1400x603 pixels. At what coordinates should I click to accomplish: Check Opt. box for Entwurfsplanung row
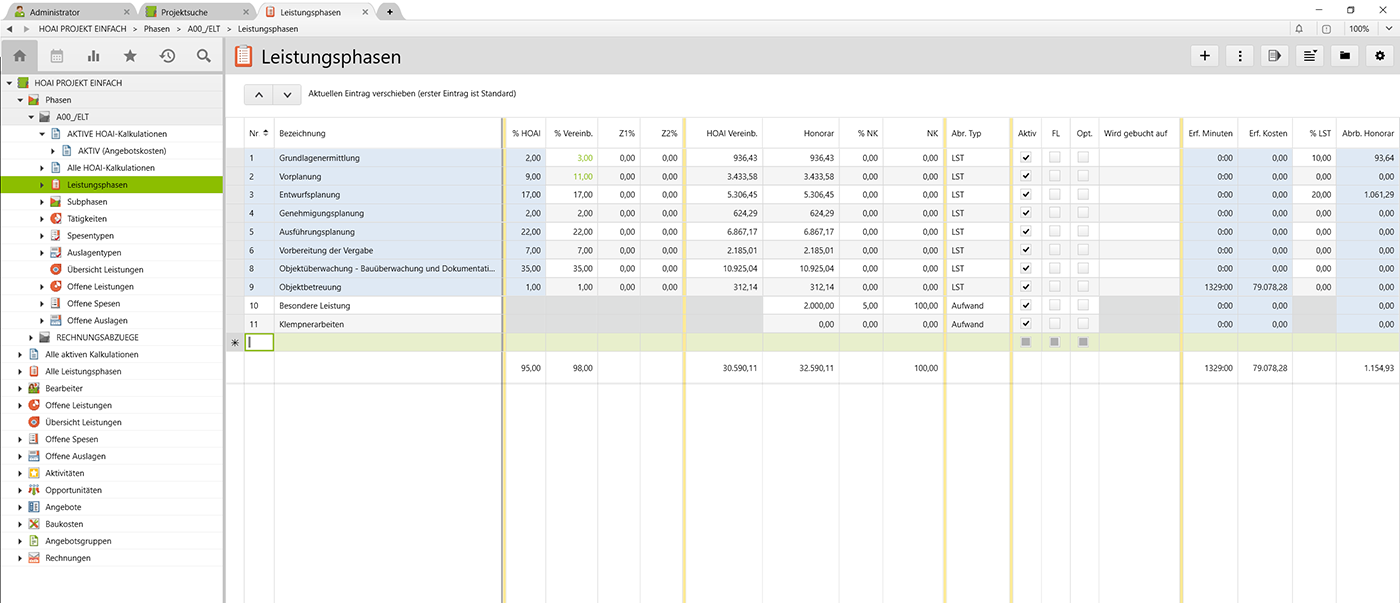point(1084,195)
